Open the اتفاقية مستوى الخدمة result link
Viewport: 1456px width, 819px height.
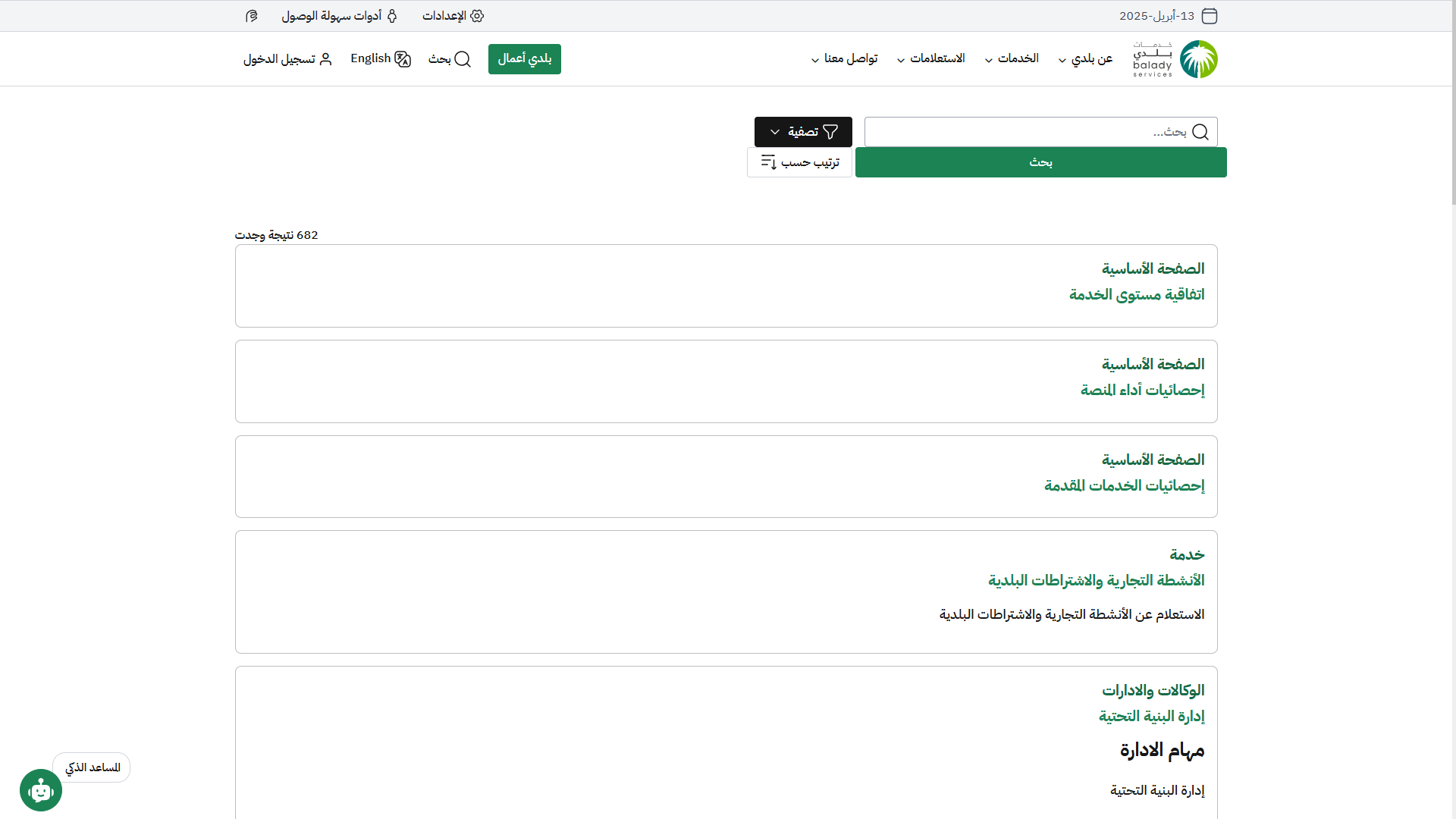point(1136,295)
